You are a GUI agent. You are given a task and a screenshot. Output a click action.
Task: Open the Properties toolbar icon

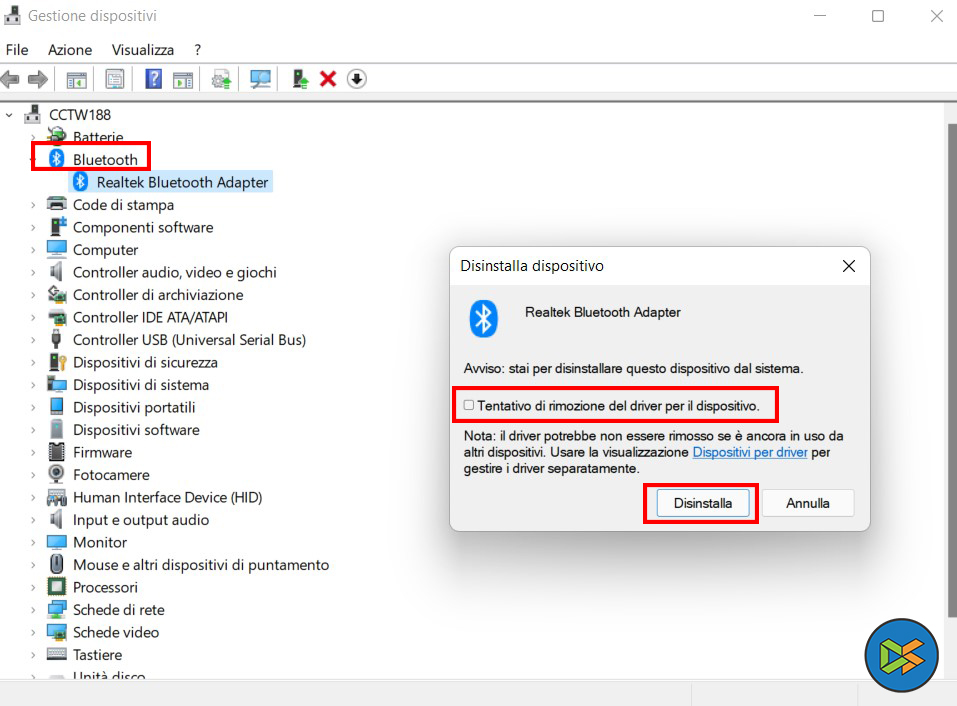pos(115,79)
